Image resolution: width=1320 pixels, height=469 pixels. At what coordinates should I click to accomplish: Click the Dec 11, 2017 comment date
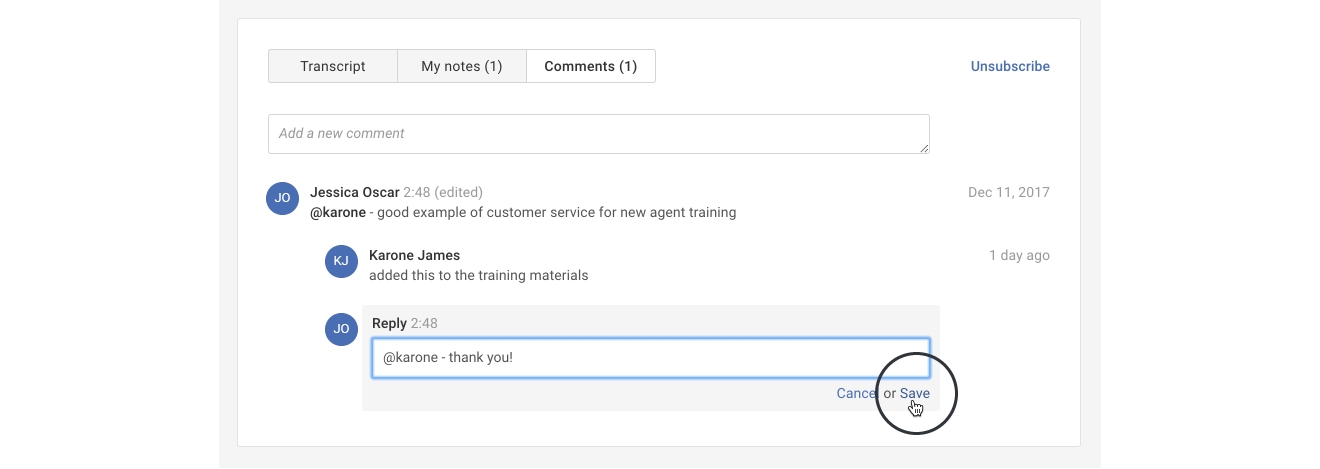tap(1008, 192)
